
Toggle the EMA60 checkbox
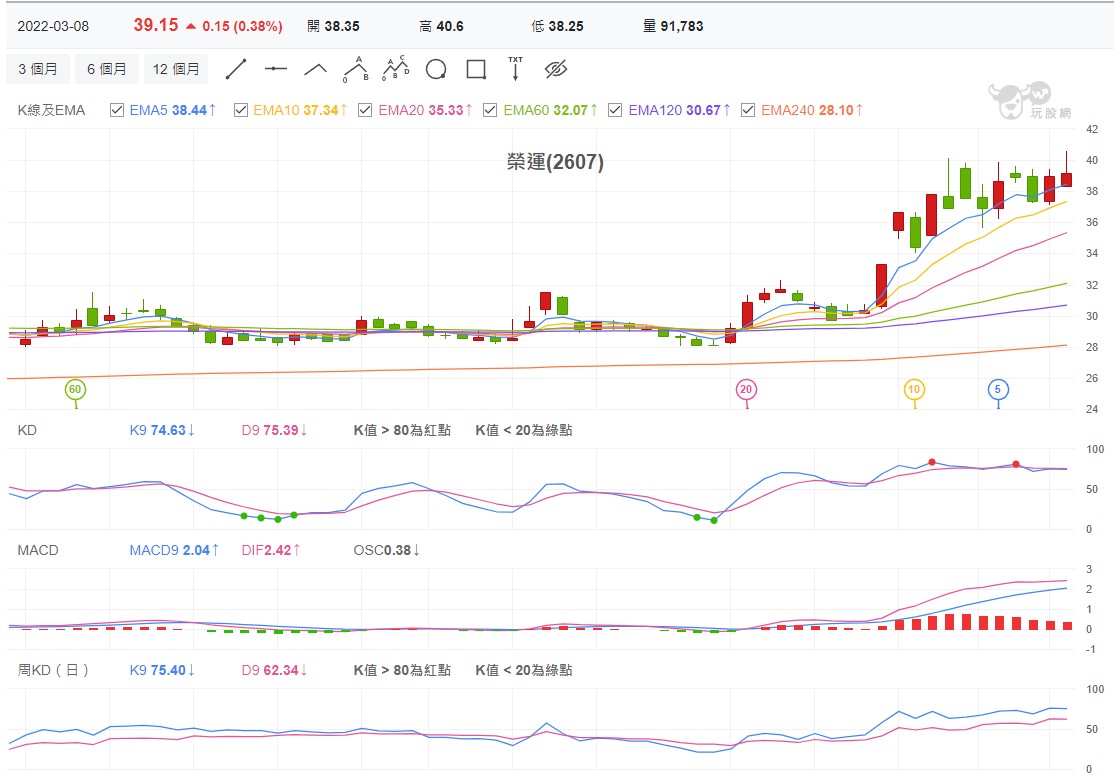coord(490,110)
